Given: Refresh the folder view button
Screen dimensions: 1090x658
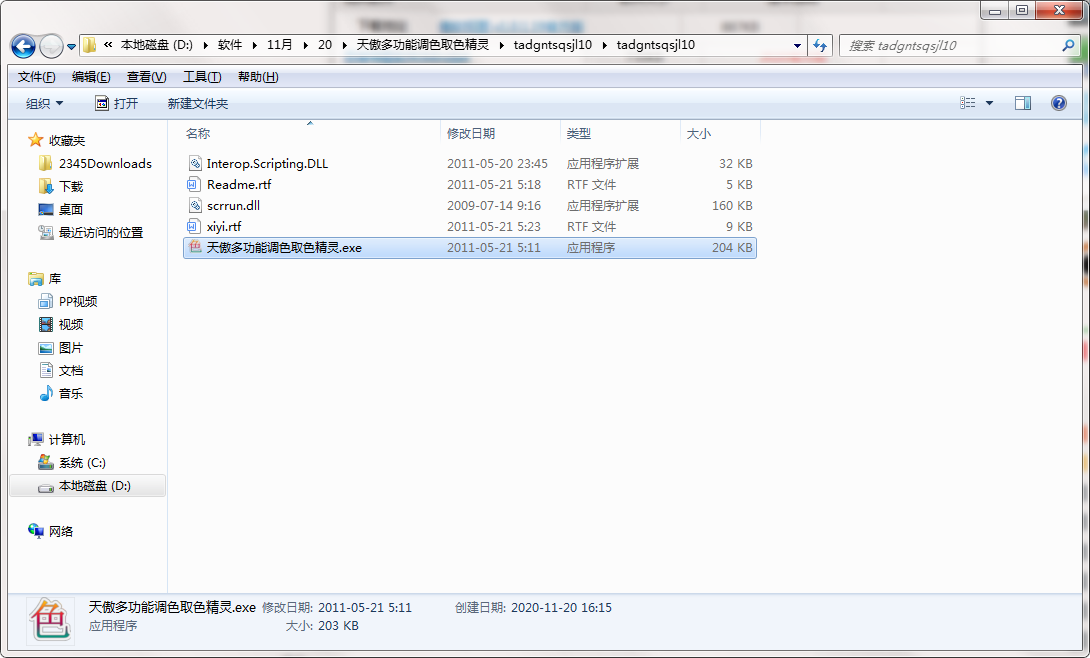Looking at the screenshot, I should (x=820, y=46).
